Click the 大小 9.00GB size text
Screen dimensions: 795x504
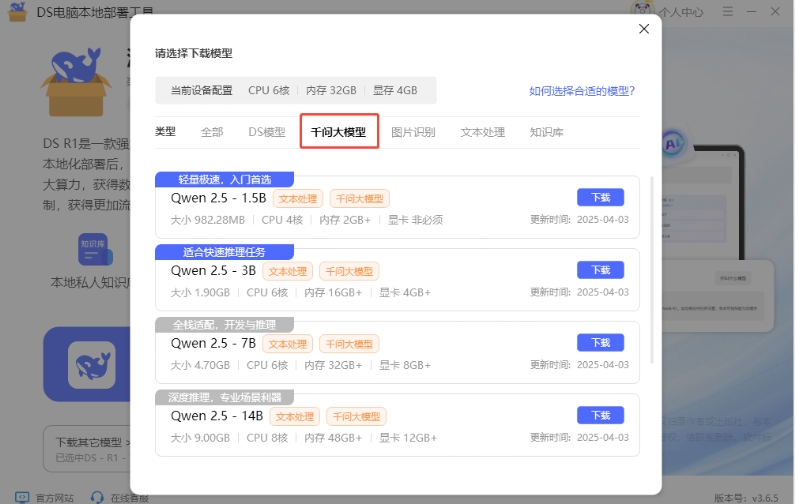pos(200,438)
